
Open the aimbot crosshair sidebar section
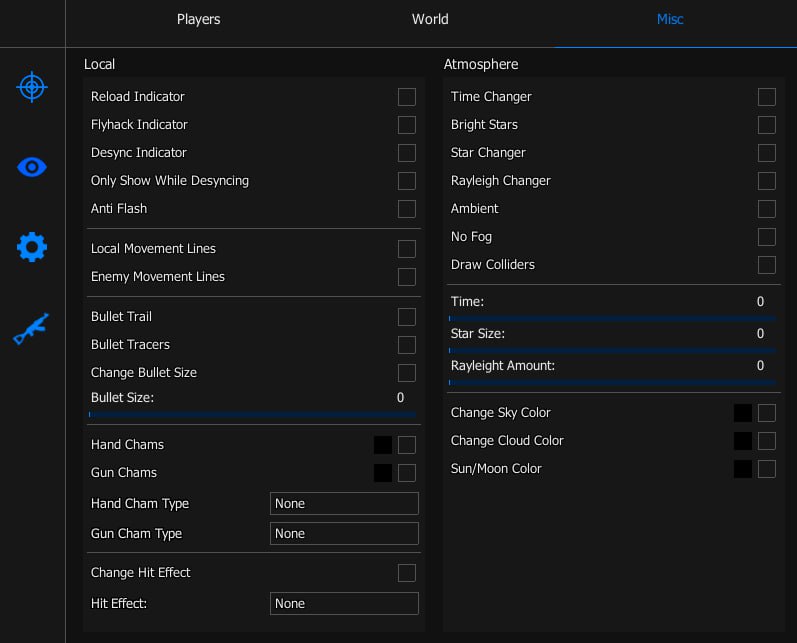[x=32, y=87]
